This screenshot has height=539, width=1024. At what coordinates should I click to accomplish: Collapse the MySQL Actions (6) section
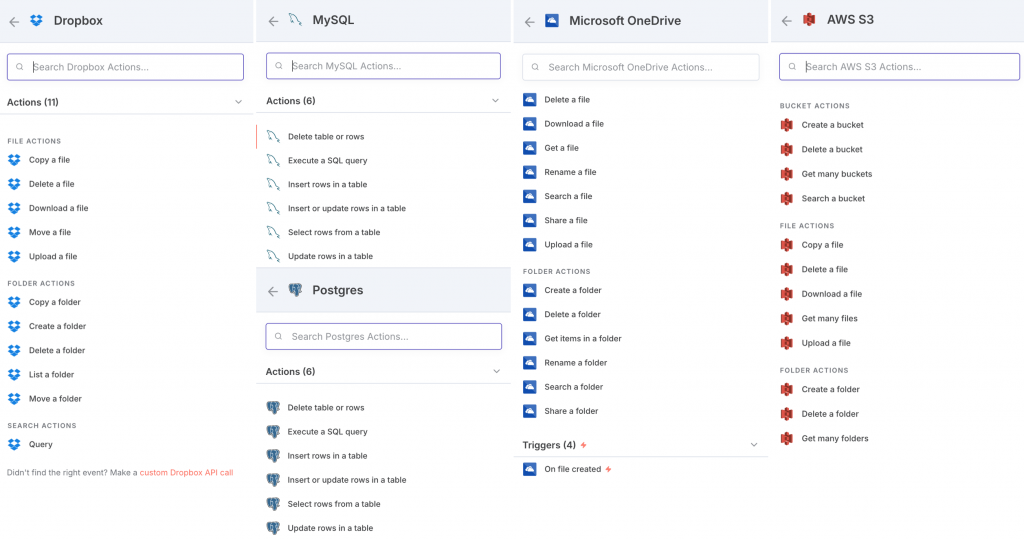click(496, 101)
